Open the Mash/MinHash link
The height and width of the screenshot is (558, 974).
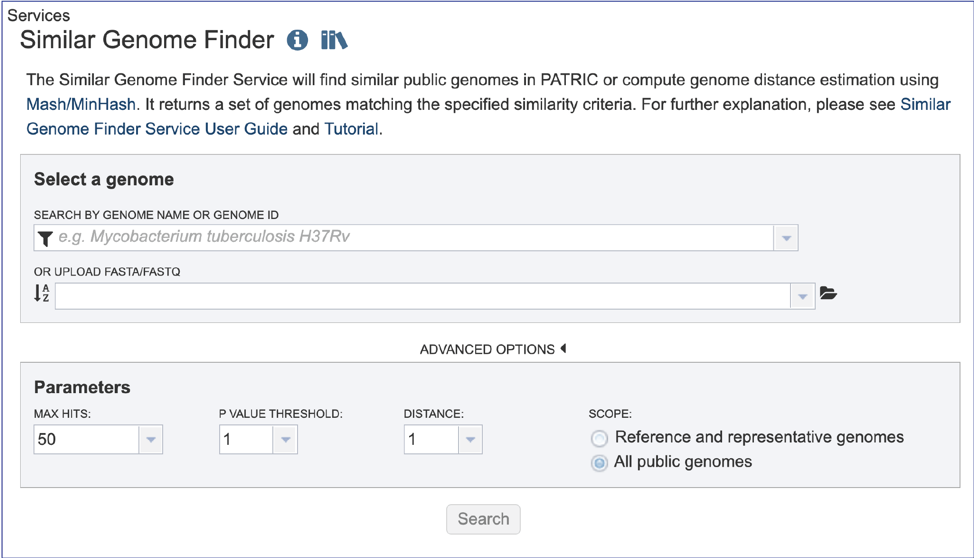tap(81, 104)
